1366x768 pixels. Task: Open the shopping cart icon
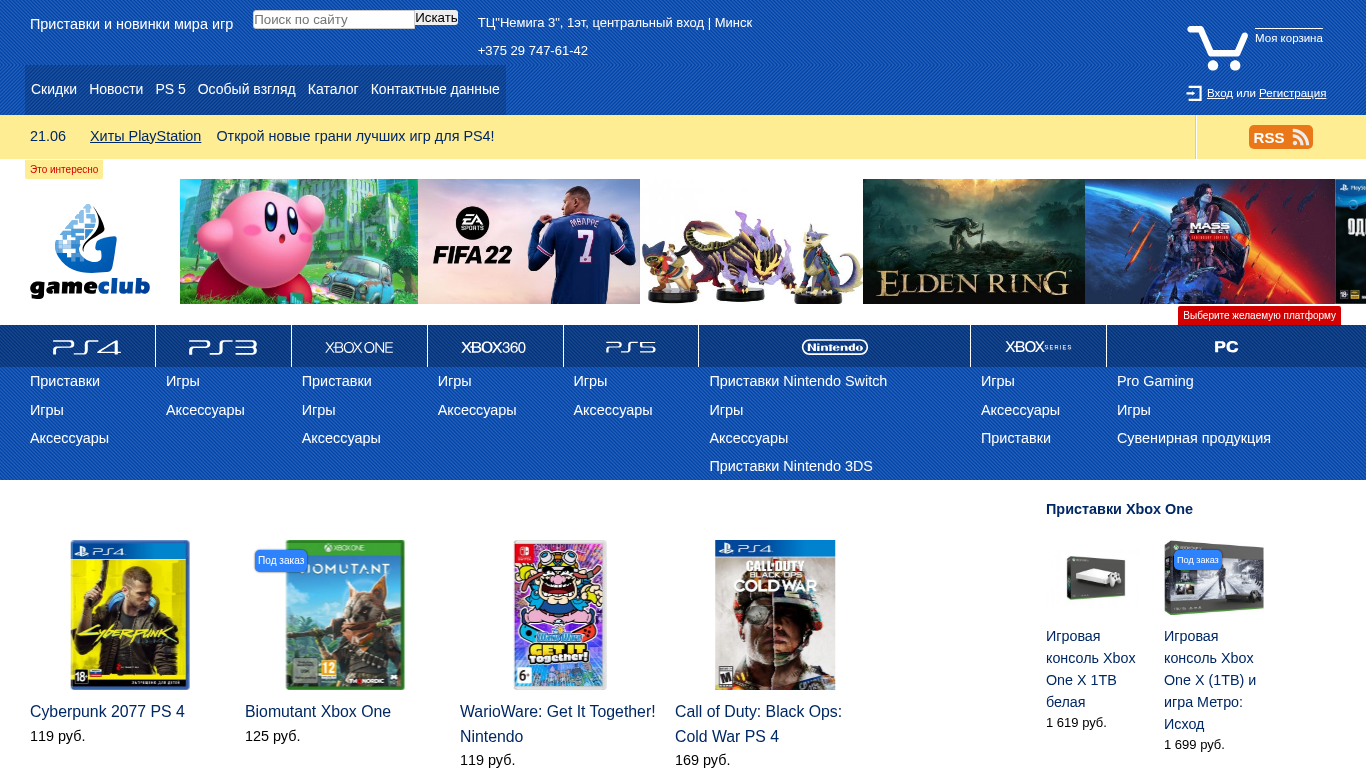pos(1216,48)
